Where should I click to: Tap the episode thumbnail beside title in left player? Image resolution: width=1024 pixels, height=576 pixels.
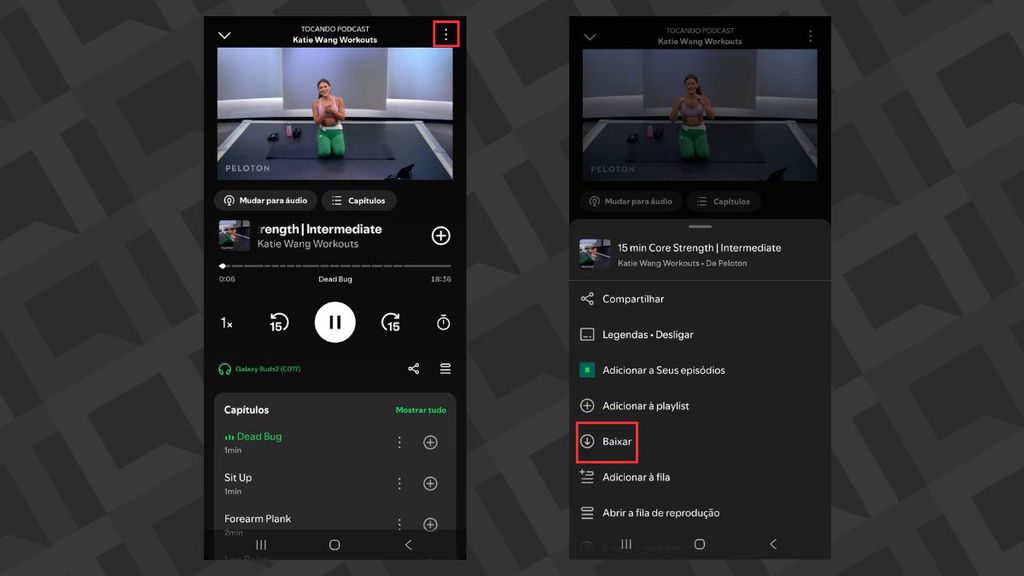(234, 236)
